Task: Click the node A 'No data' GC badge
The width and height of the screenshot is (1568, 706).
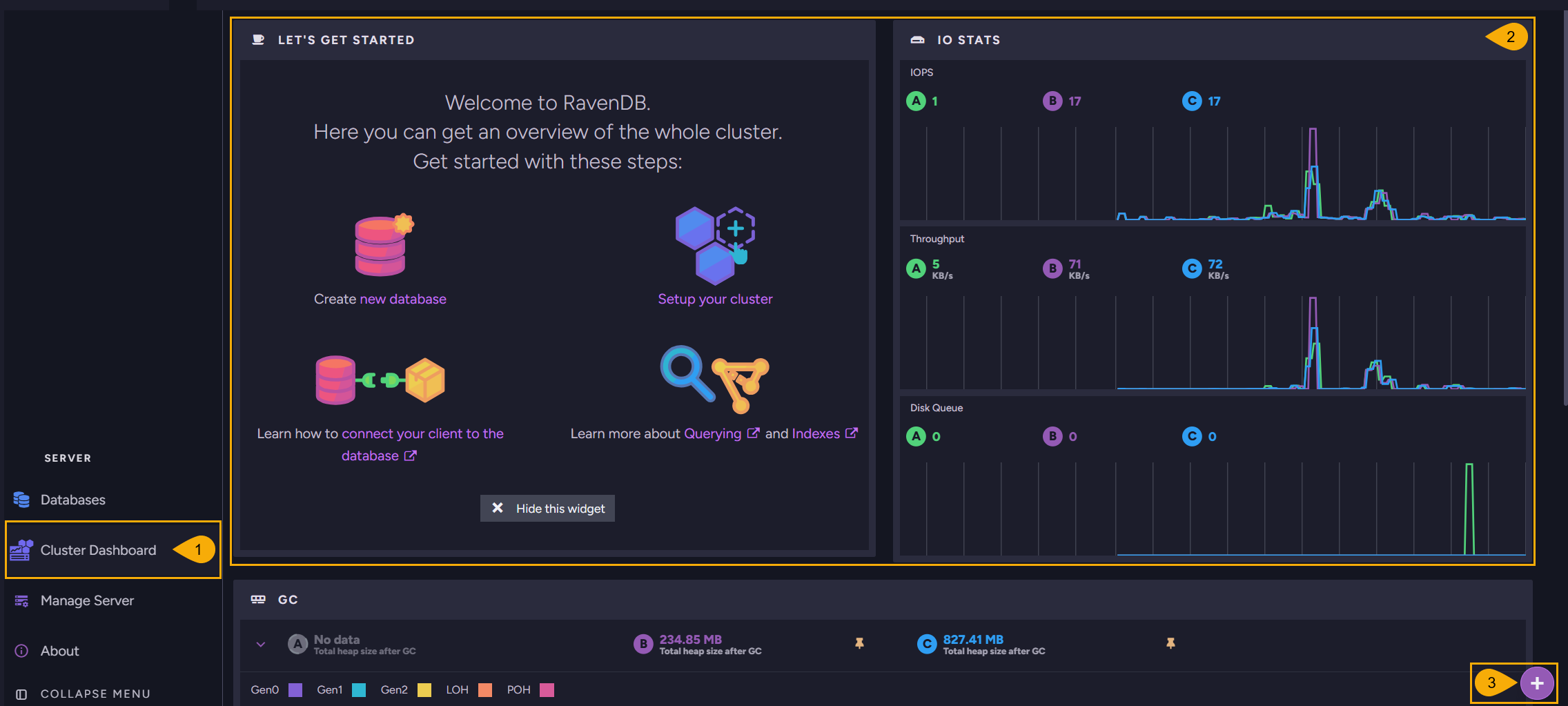Action: point(297,644)
